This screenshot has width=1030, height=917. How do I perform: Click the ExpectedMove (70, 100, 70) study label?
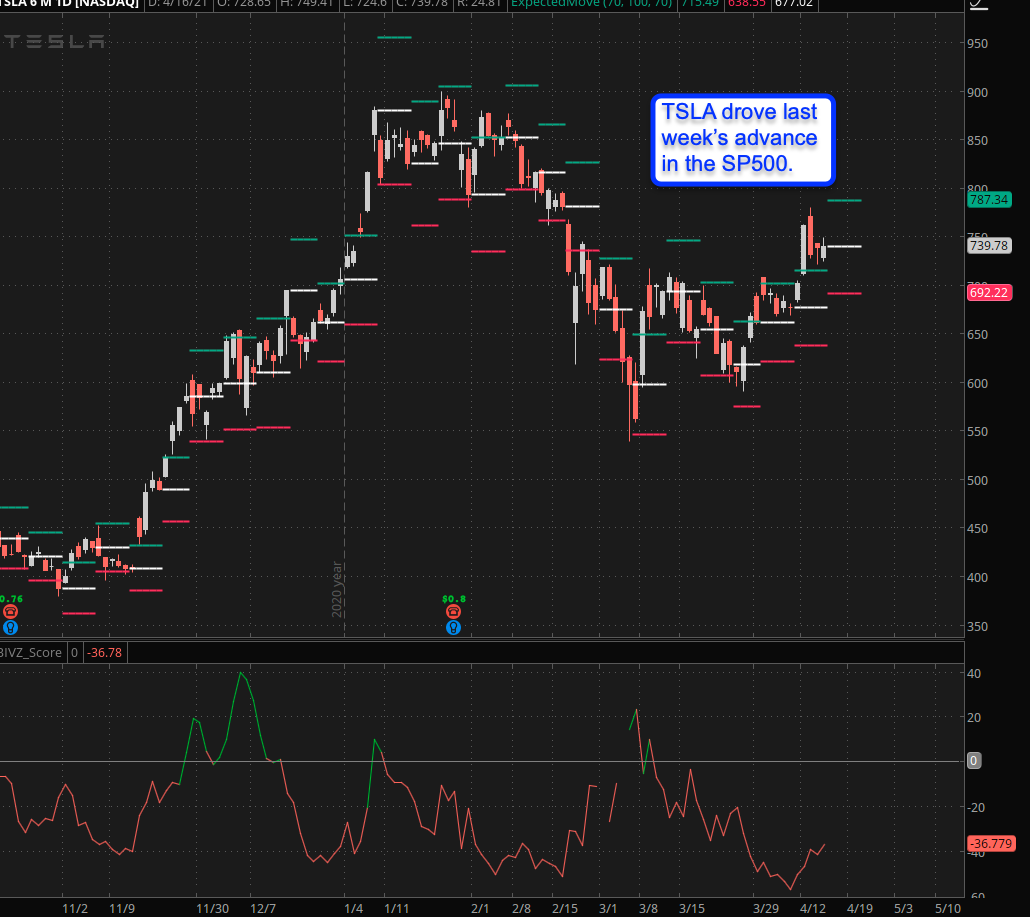coord(592,4)
